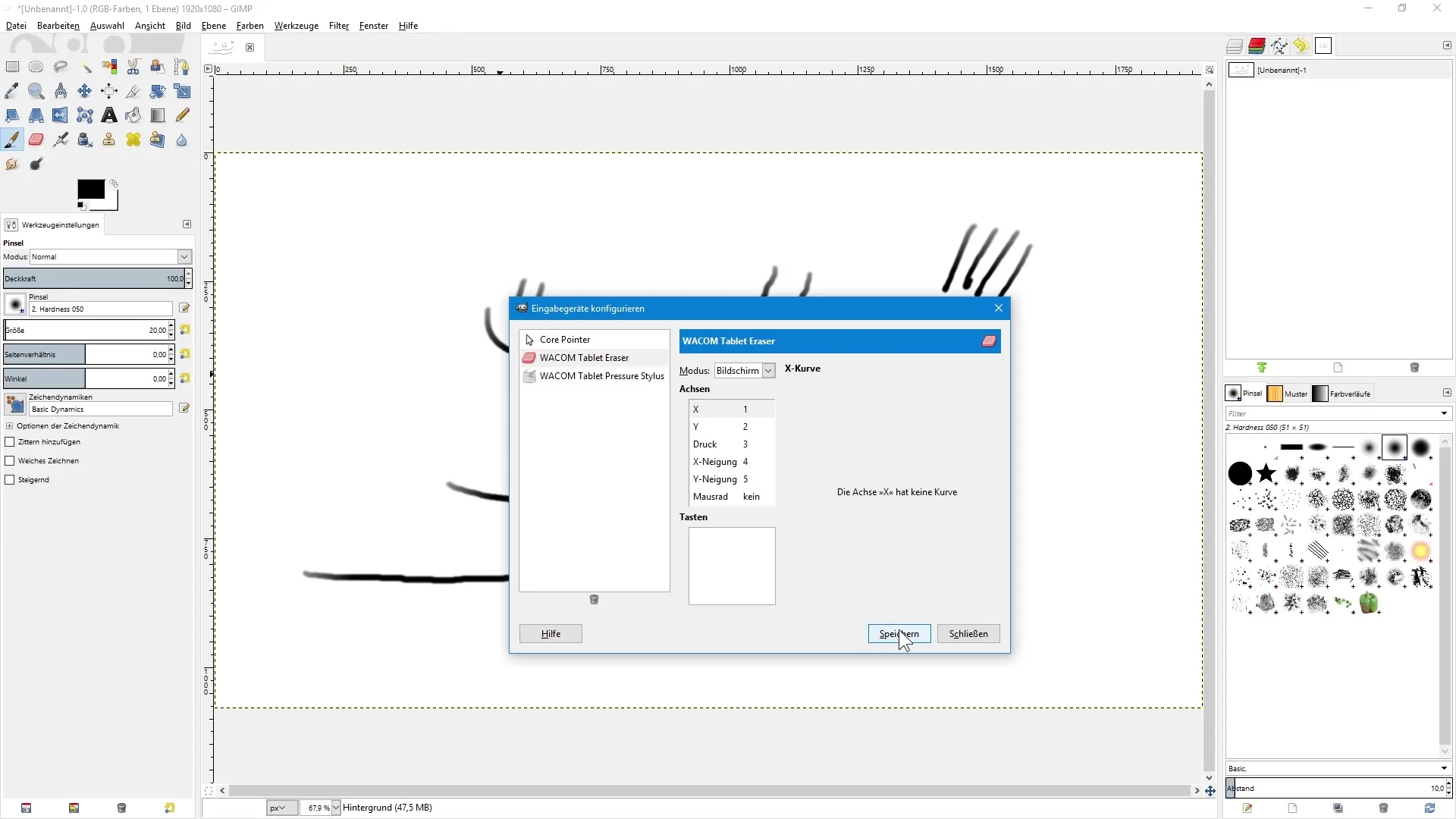The height and width of the screenshot is (819, 1456).
Task: Select the Move tool
Action: pos(84,91)
